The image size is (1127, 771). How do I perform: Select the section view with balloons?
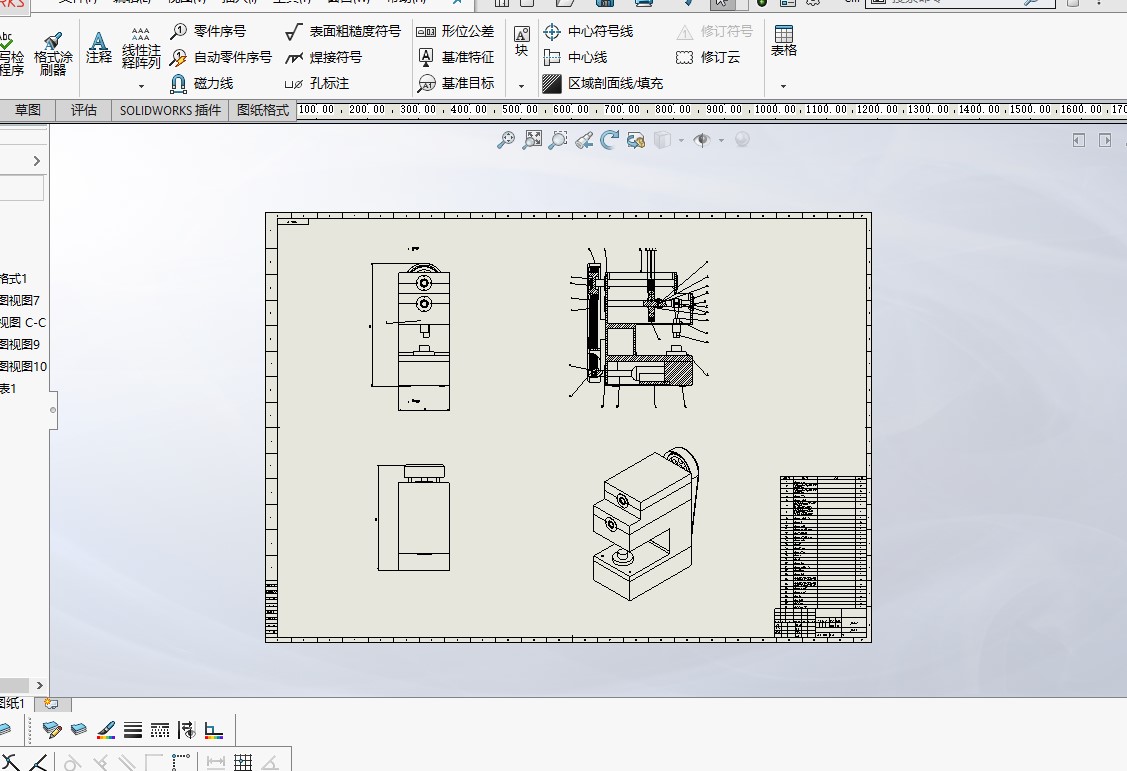[639, 328]
